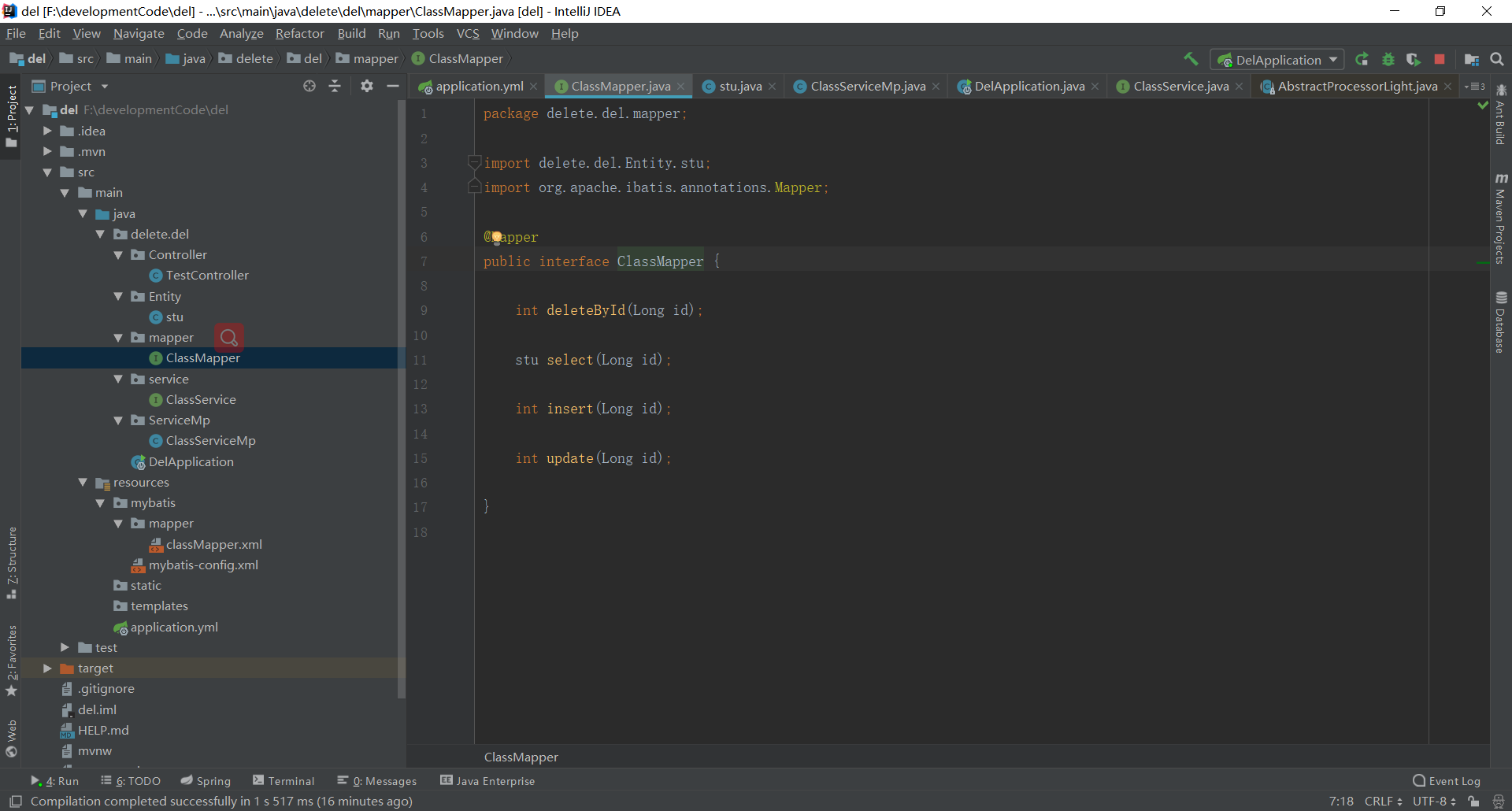Screen dimensions: 1512x811
Task: Open the Web tool window
Action: pos(11,738)
